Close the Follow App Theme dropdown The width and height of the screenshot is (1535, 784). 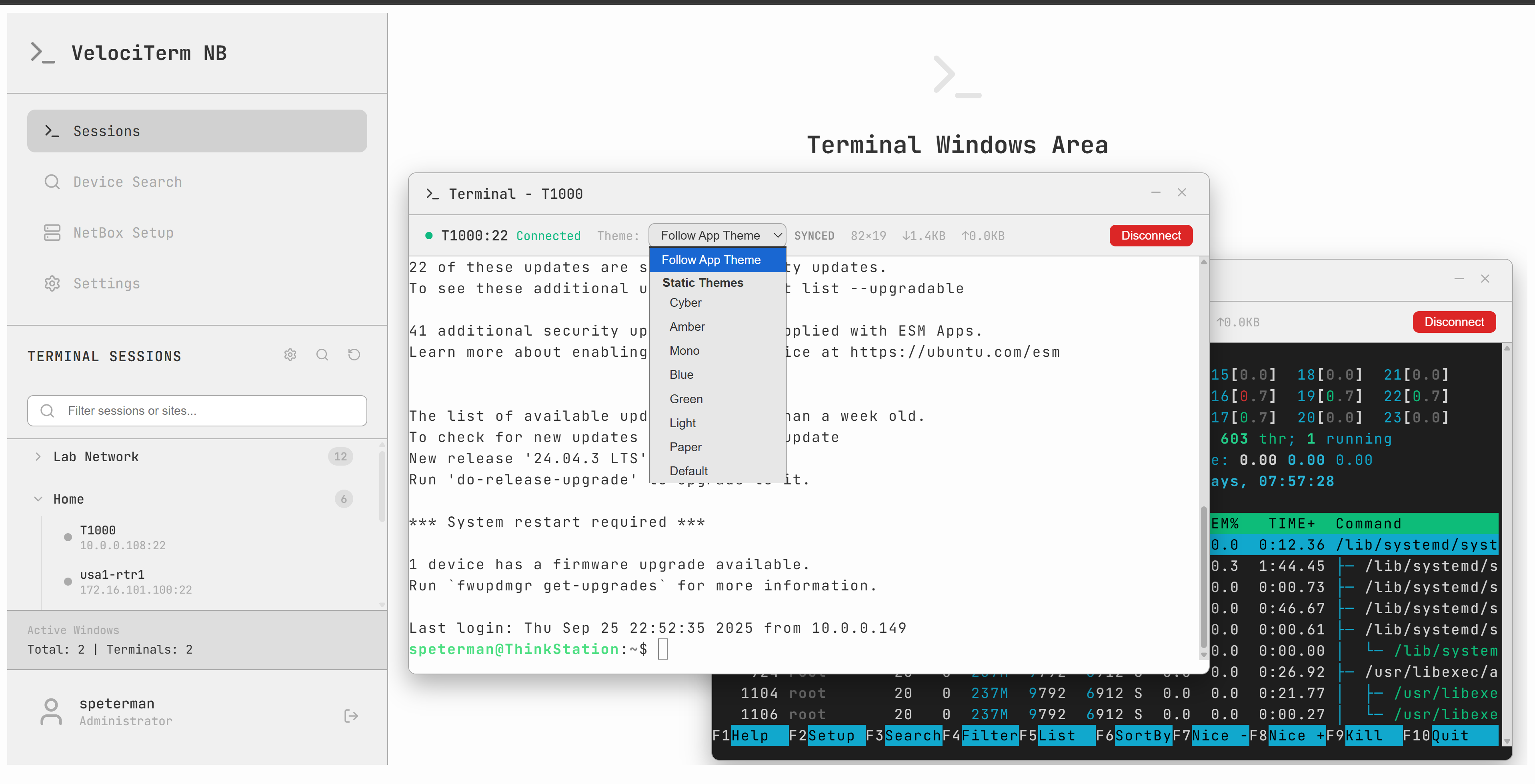pyautogui.click(x=717, y=235)
